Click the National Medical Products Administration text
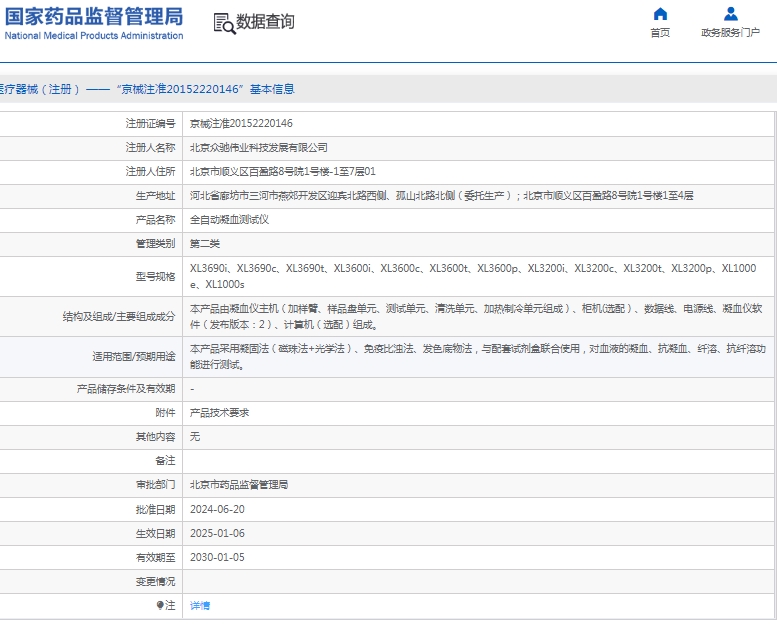The height and width of the screenshot is (626, 777). pos(93,36)
